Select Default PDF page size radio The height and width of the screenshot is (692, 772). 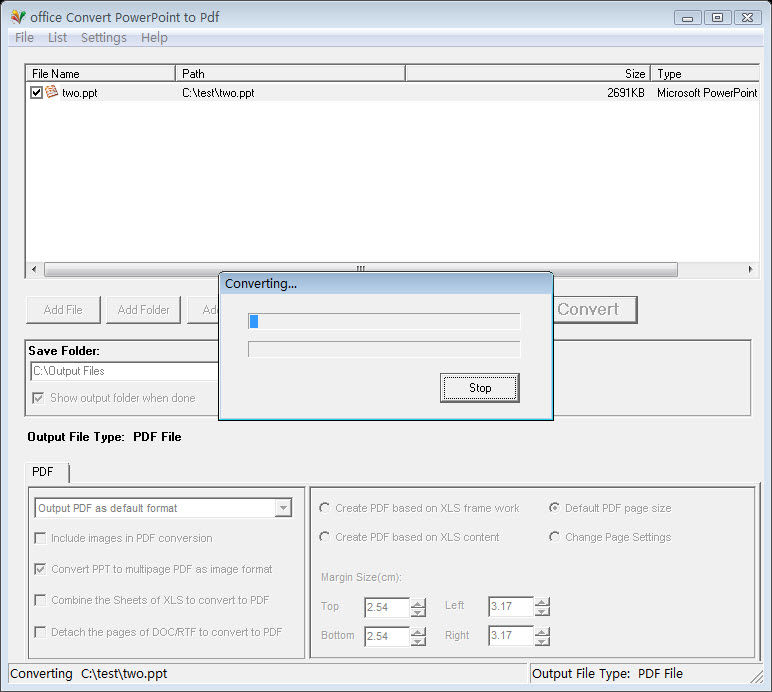pyautogui.click(x=554, y=507)
